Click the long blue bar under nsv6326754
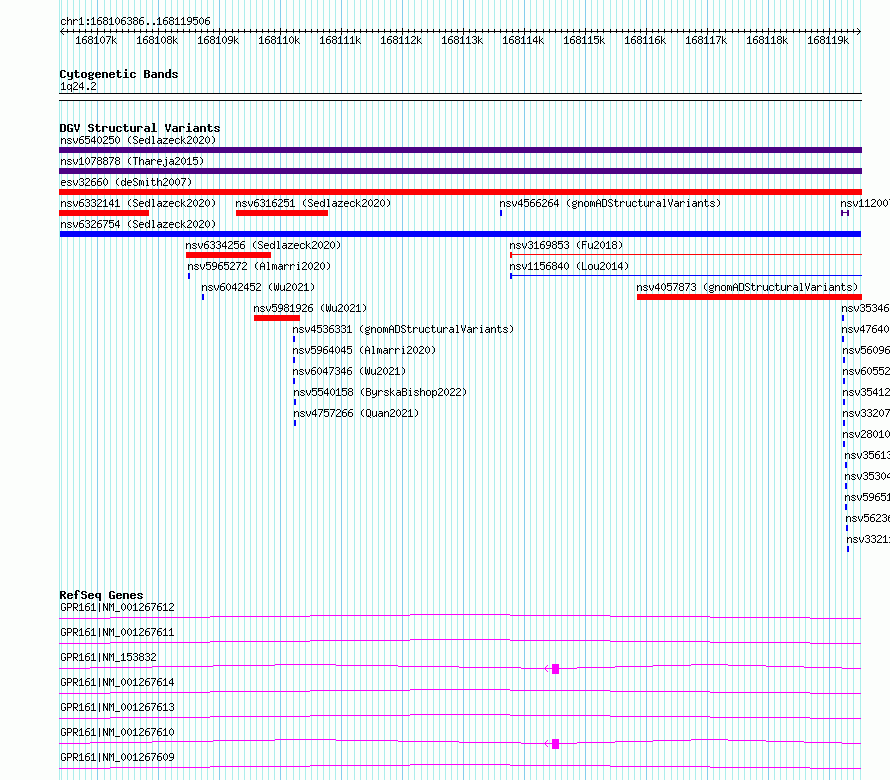Viewport: 890px width, 780px height. 460,234
